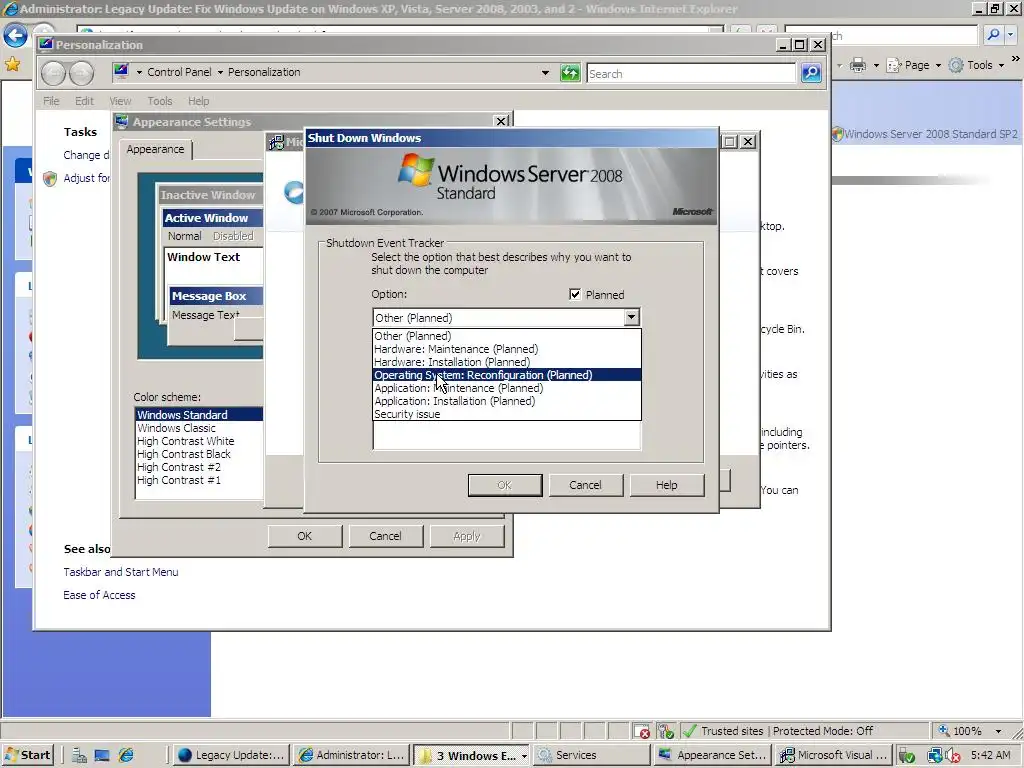Image resolution: width=1024 pixels, height=768 pixels.
Task: Click the Internet Explorer search magnifier button
Action: [993, 35]
